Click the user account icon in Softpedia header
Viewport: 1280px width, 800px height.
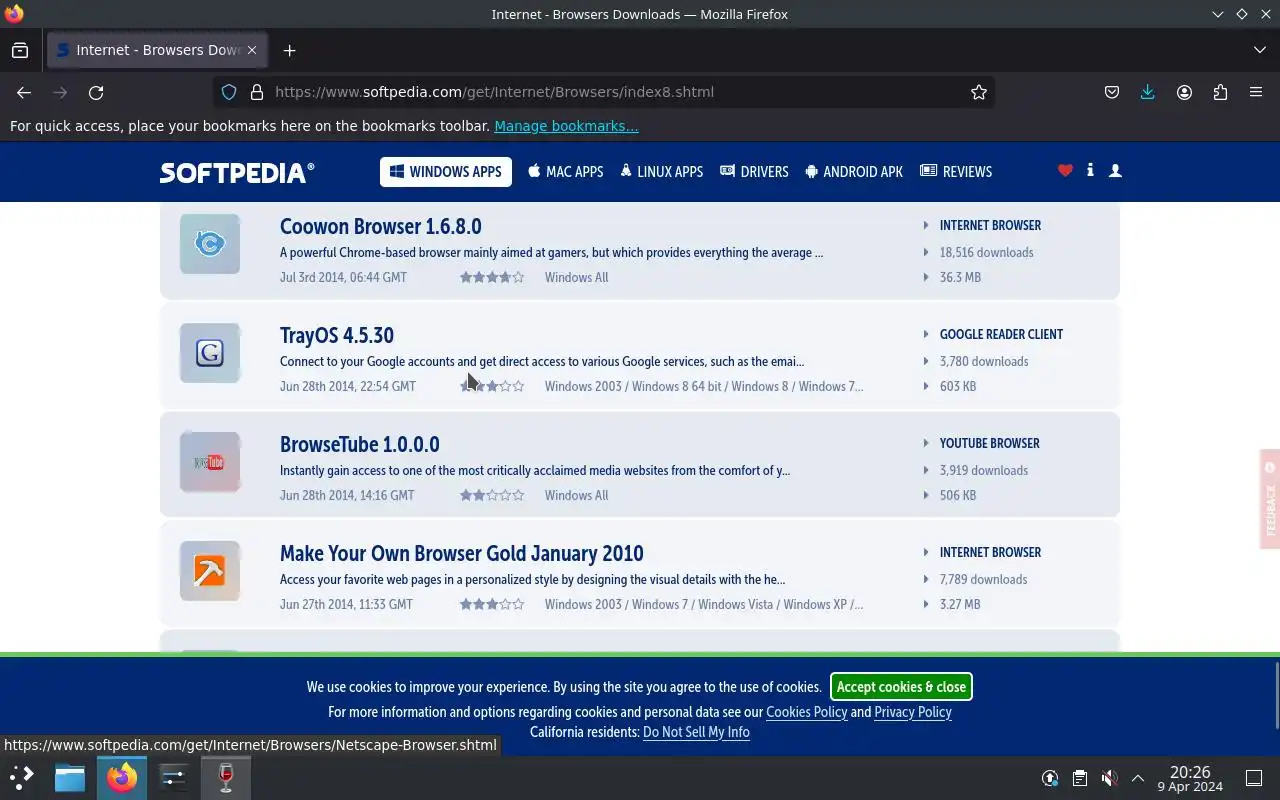(1115, 171)
